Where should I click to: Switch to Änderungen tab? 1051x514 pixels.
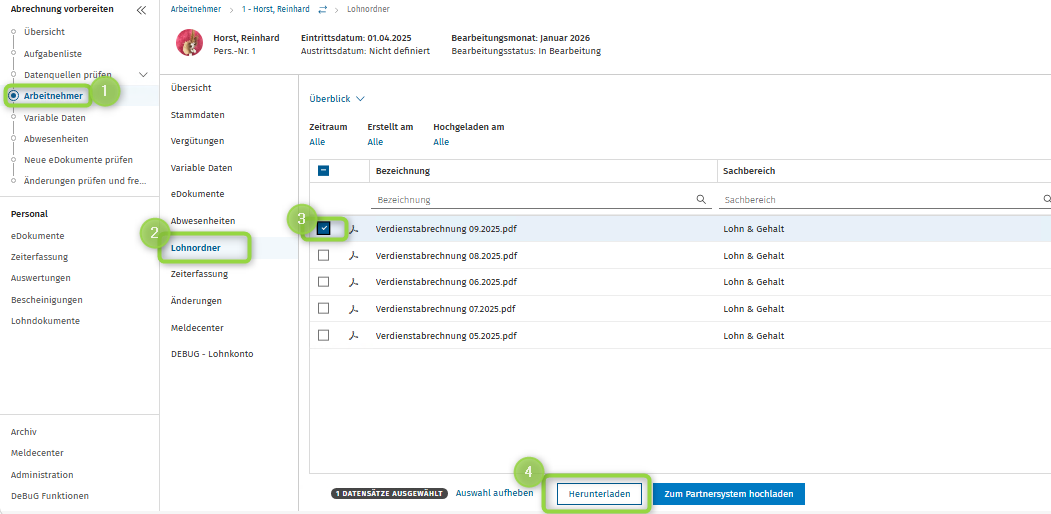coord(196,301)
